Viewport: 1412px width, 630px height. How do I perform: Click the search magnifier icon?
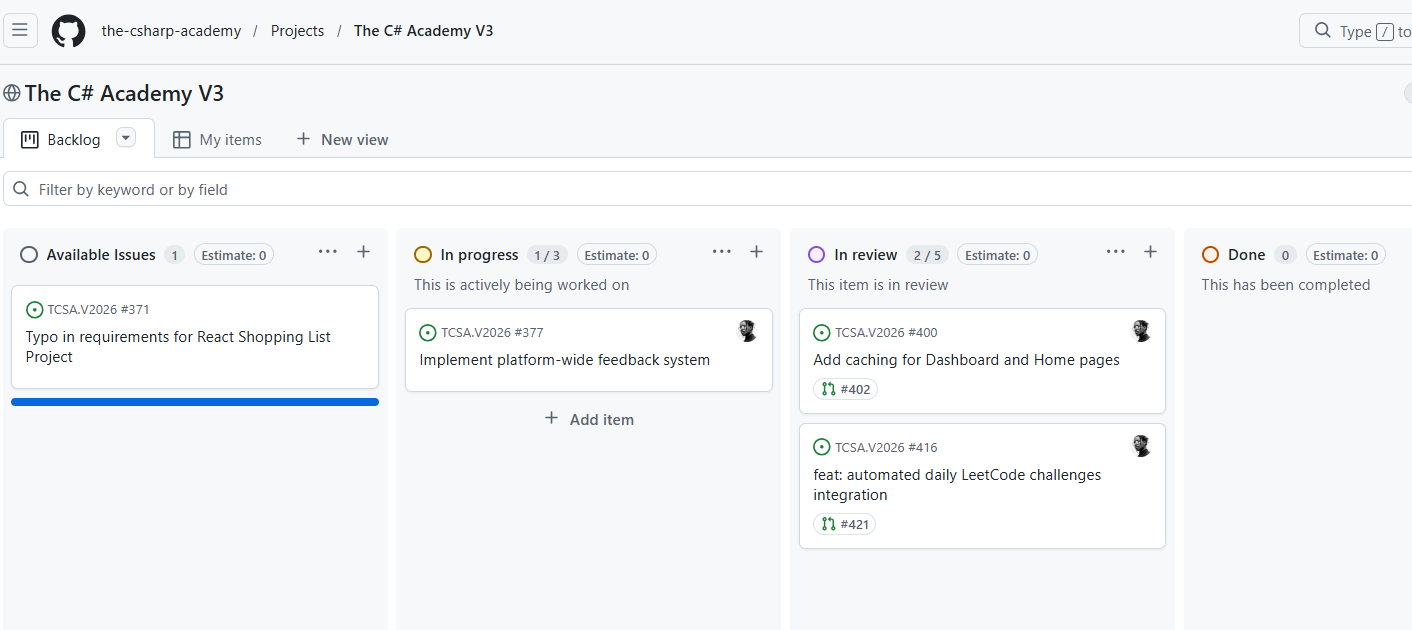tap(1323, 31)
